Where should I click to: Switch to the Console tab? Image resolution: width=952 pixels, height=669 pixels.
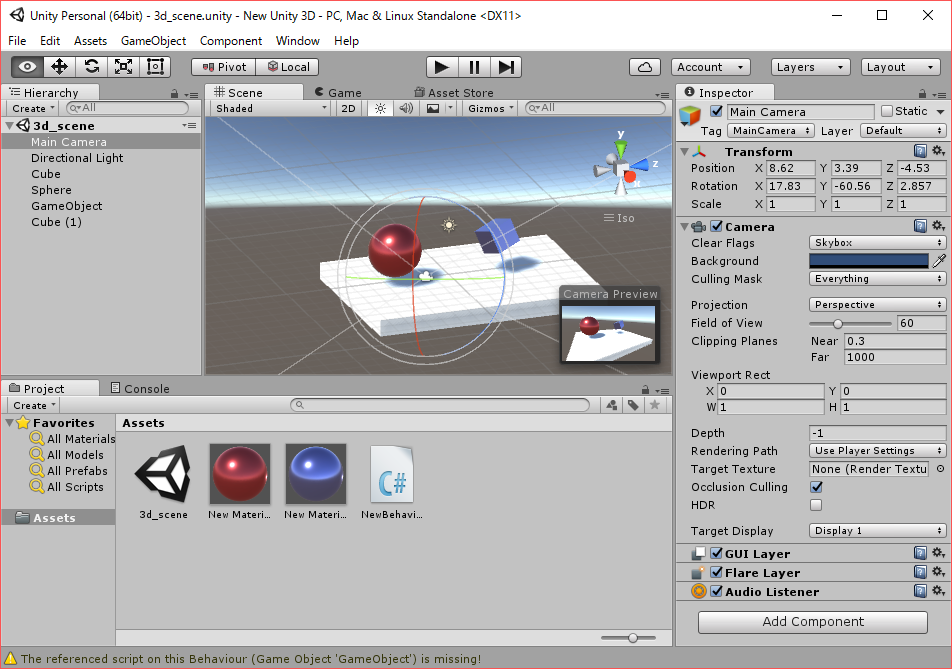[x=146, y=389]
